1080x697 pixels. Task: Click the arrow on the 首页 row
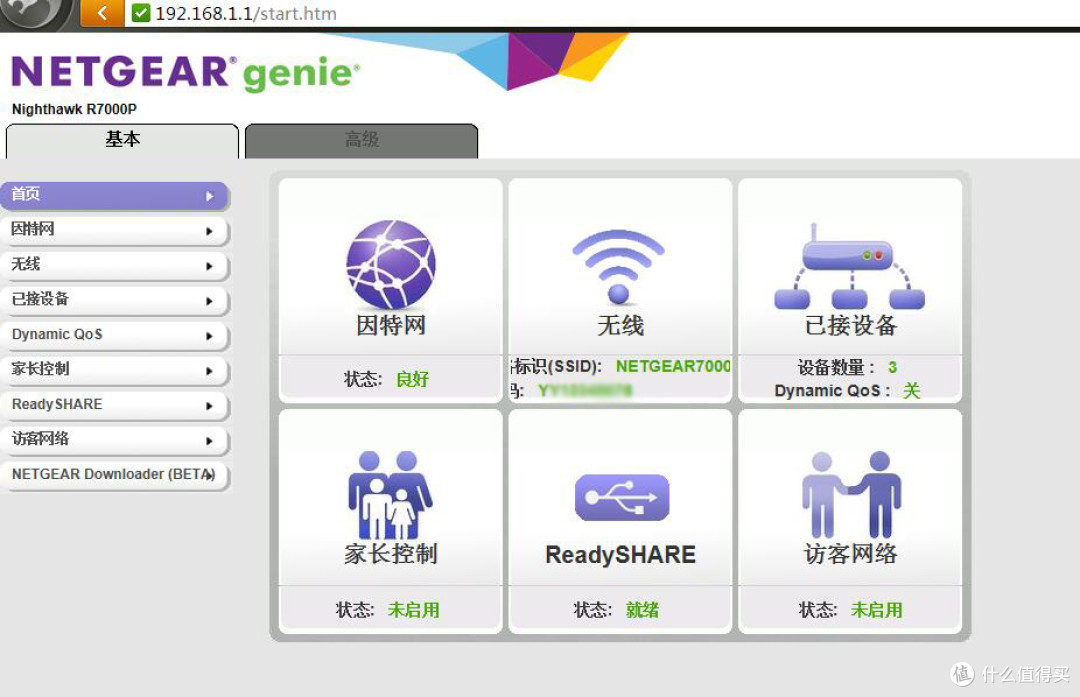[x=210, y=196]
